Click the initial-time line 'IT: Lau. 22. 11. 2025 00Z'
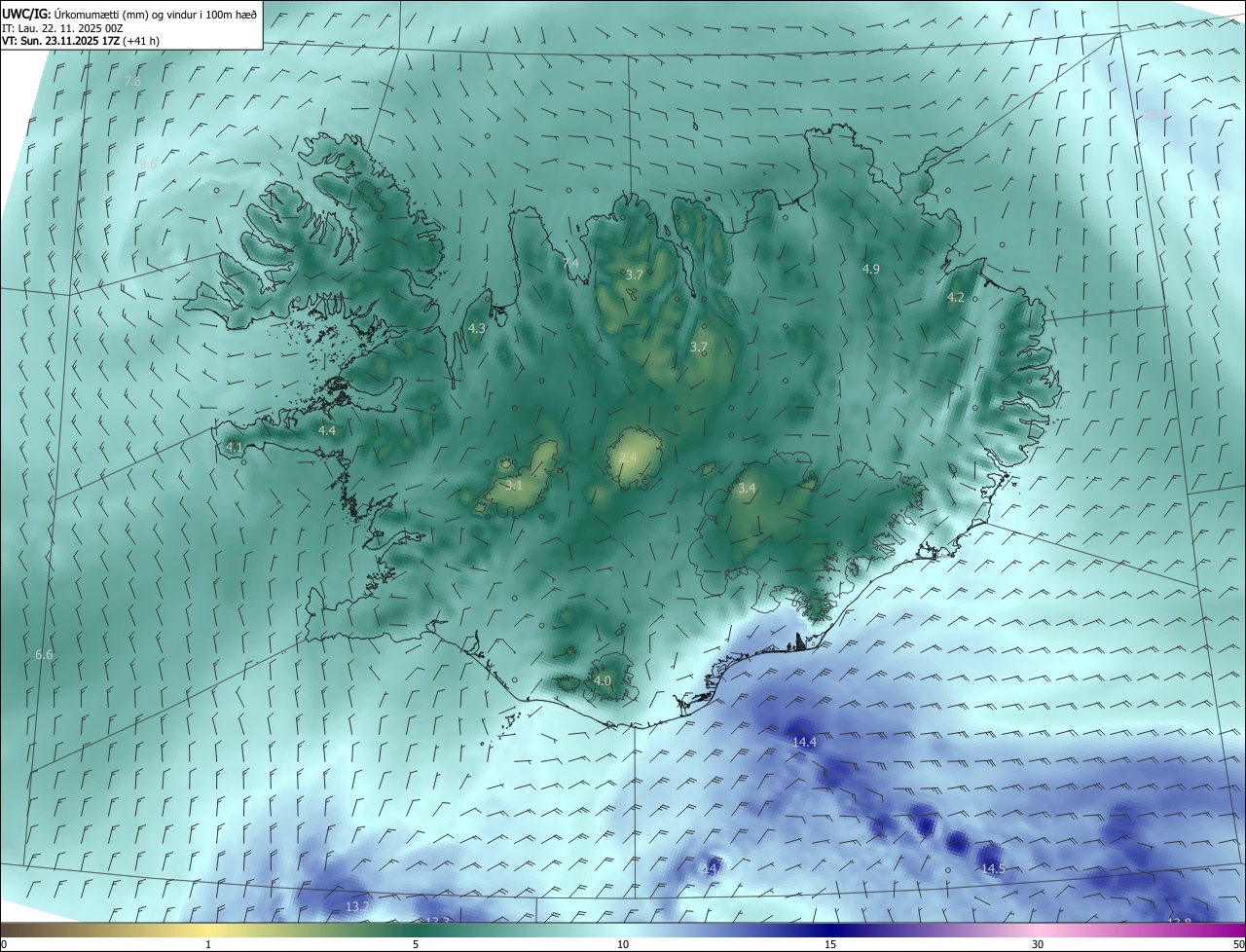Image resolution: width=1246 pixels, height=952 pixels. pos(62,28)
